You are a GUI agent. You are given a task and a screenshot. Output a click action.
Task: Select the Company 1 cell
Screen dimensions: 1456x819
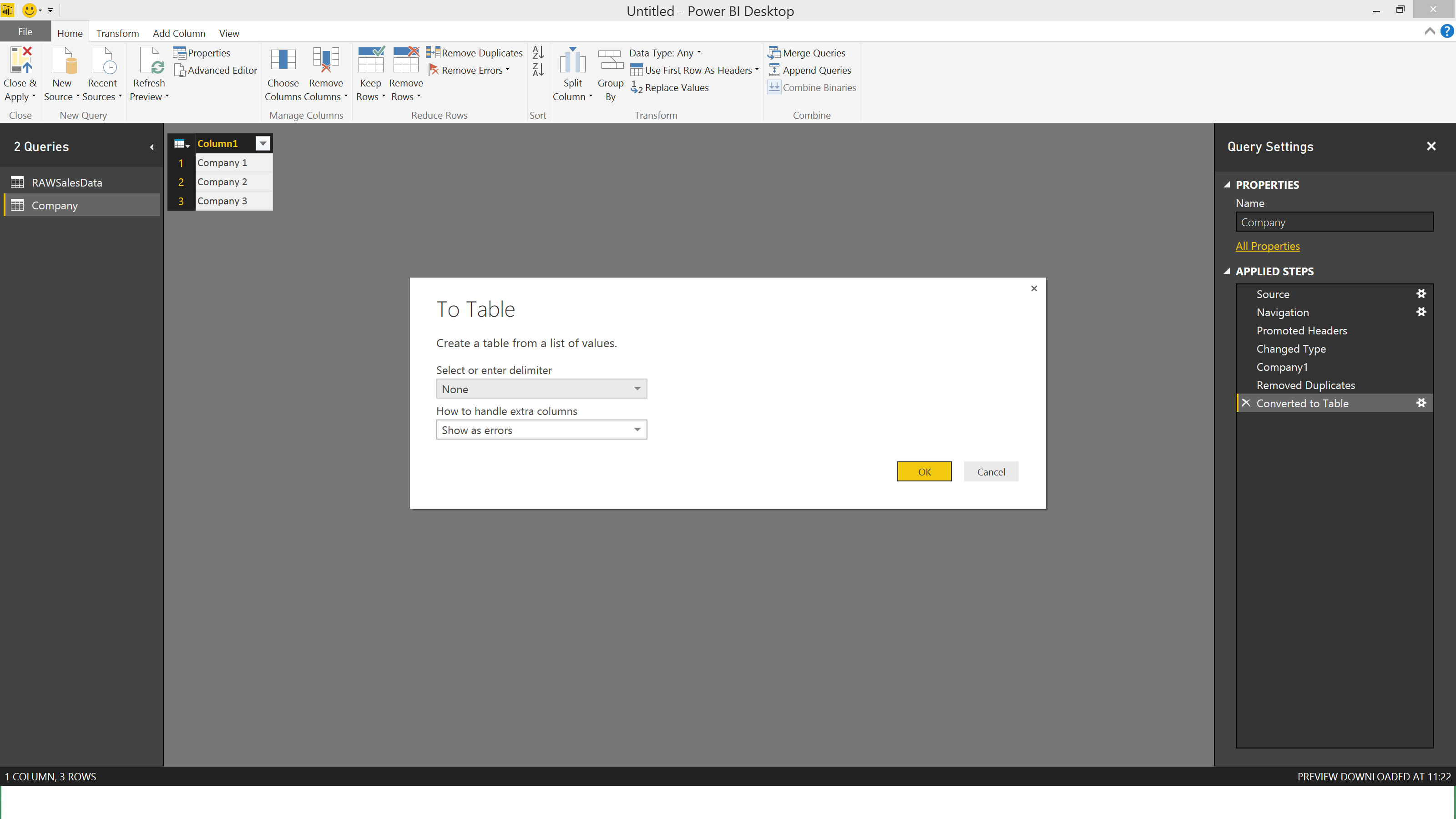tap(233, 163)
